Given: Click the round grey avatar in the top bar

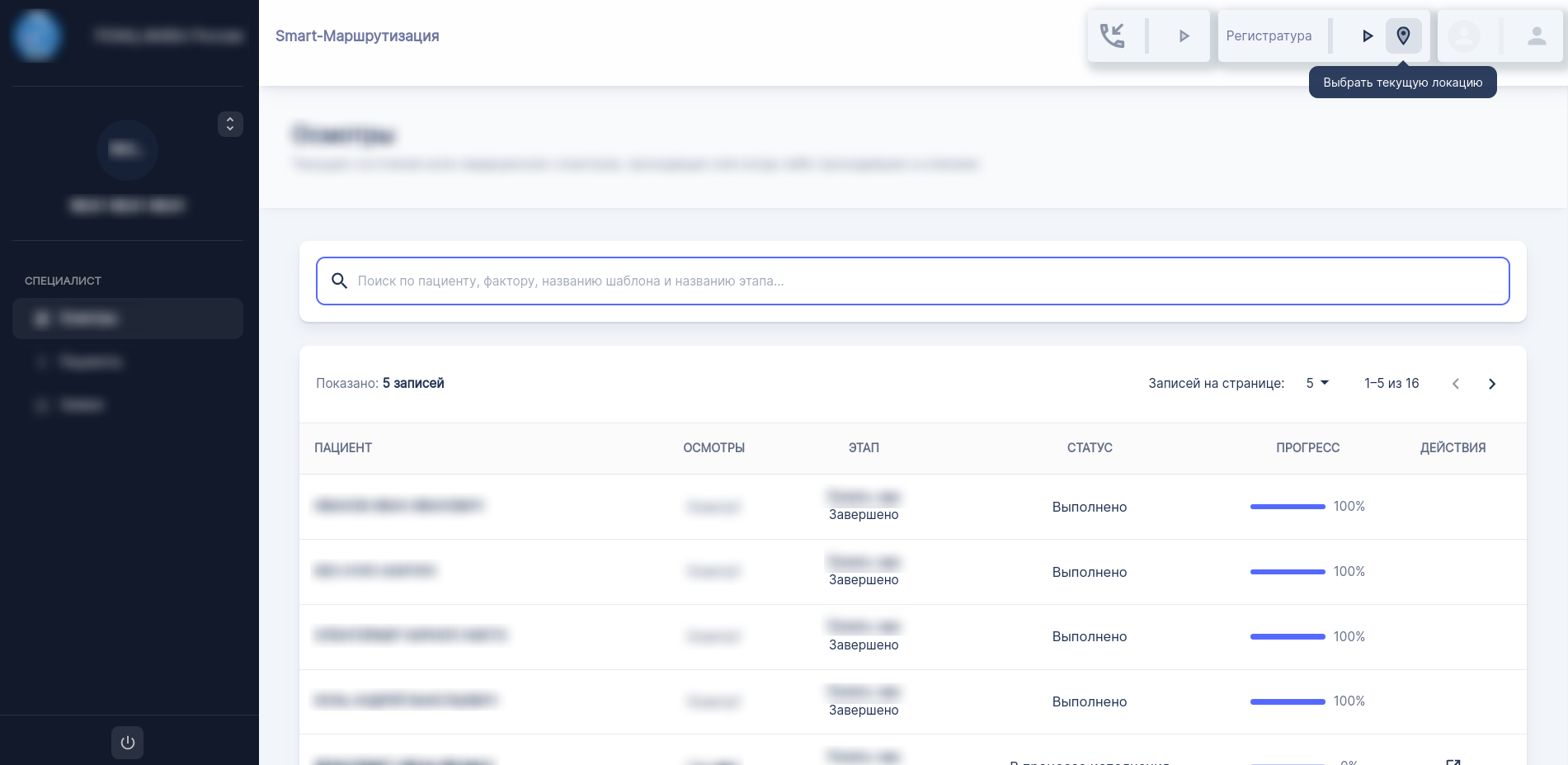Looking at the screenshot, I should (1464, 35).
